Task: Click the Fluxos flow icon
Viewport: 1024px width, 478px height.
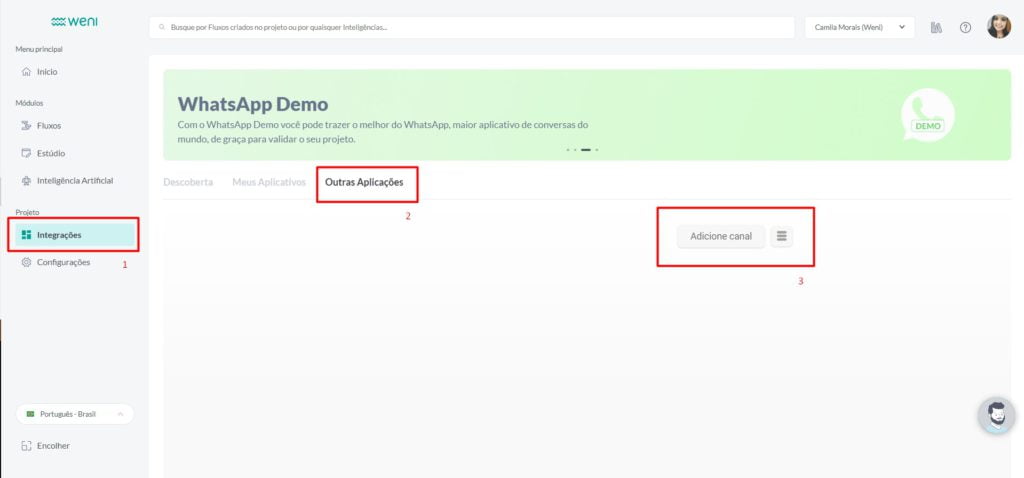Action: tap(26, 125)
